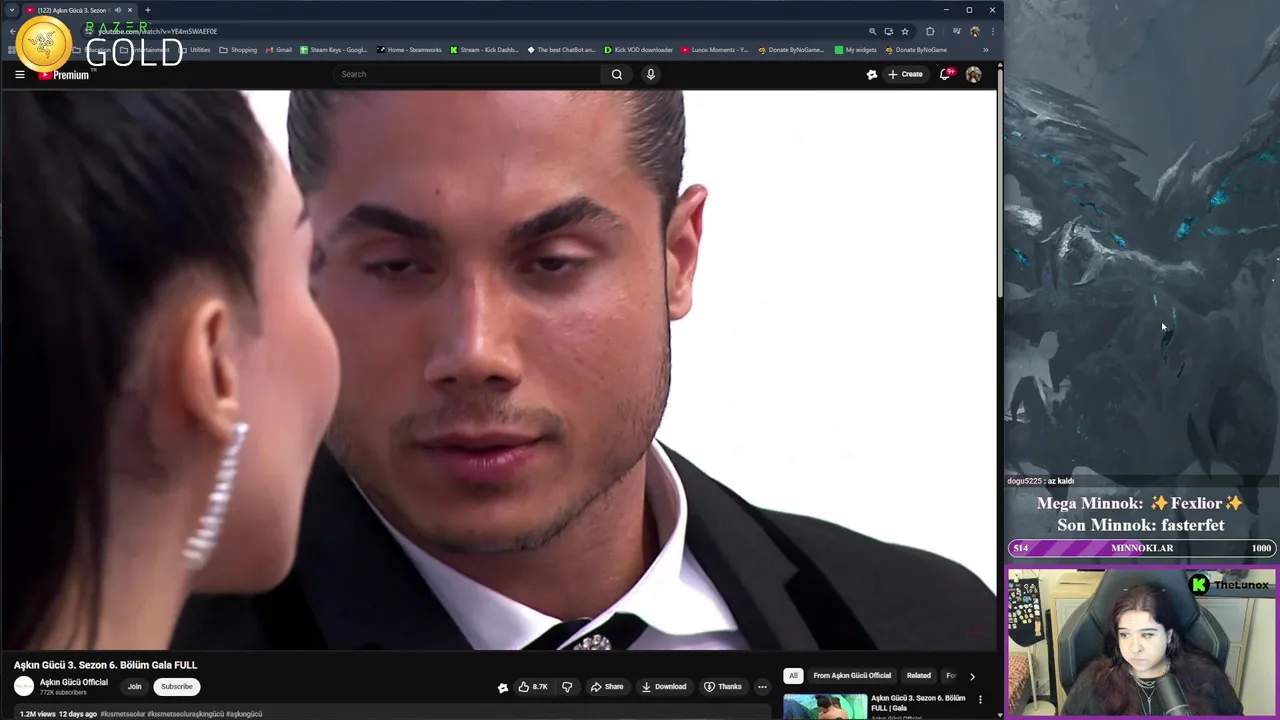Open the Chrome profile avatar
1280x720 pixels.
coord(975,31)
